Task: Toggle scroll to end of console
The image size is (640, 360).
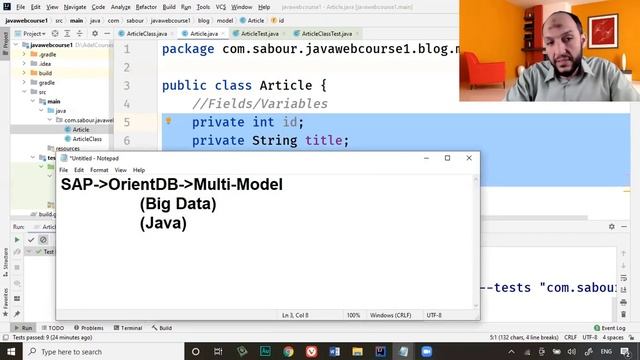Action: point(623,290)
